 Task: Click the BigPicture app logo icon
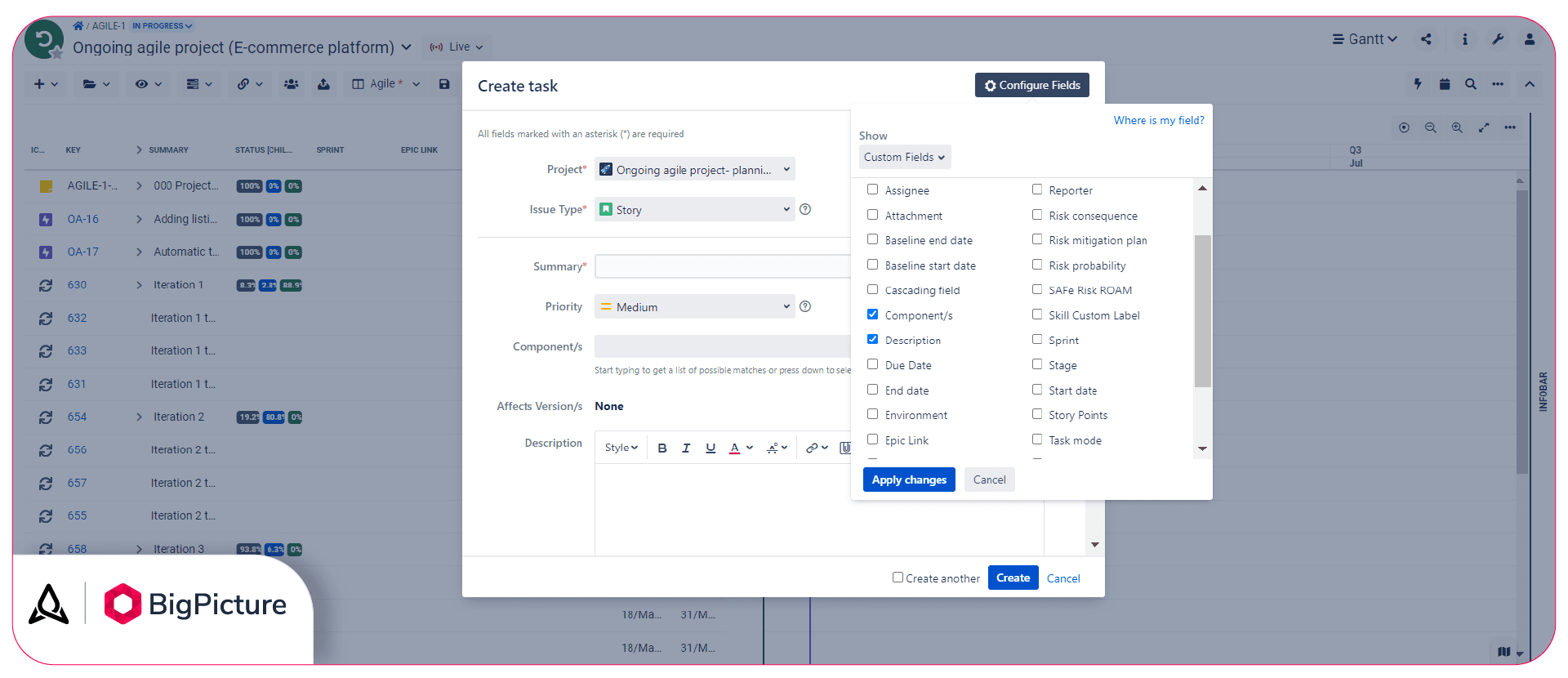[122, 604]
